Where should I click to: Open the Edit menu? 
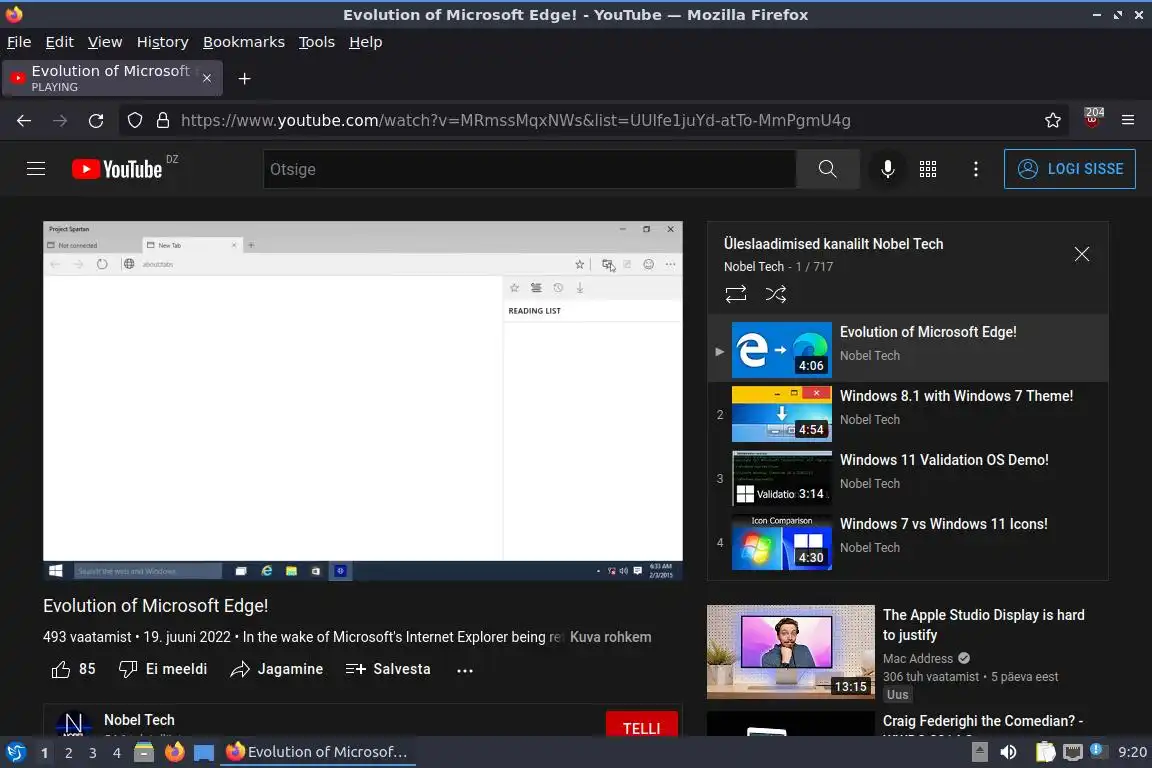click(60, 42)
